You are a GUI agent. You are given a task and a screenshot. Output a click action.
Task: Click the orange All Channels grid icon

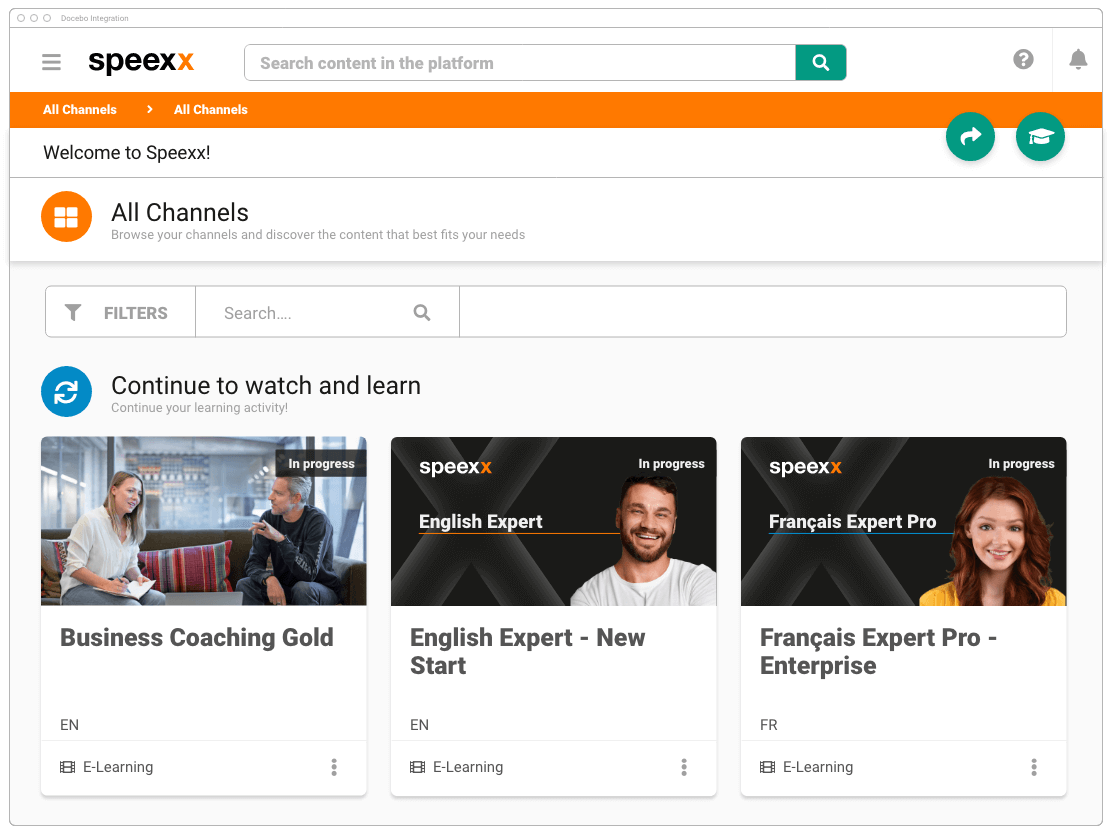66,216
